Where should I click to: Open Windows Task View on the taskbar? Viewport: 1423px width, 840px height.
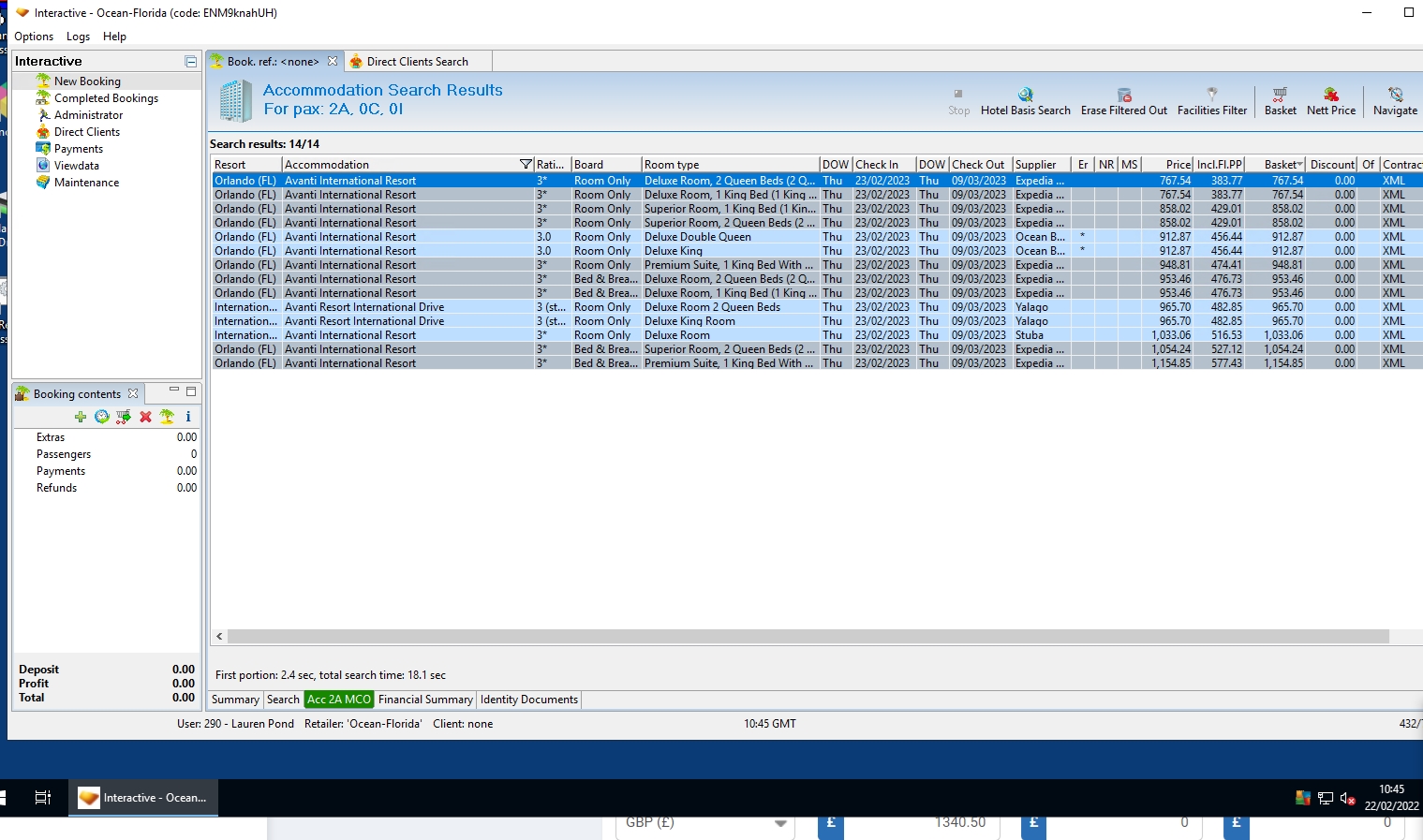43,798
